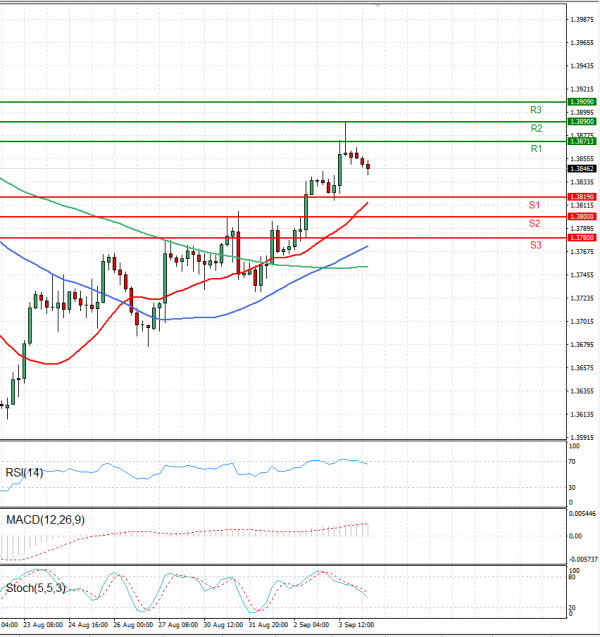The width and height of the screenshot is (600, 637).
Task: Select the 1.38713 price tag
Action: [x=582, y=141]
